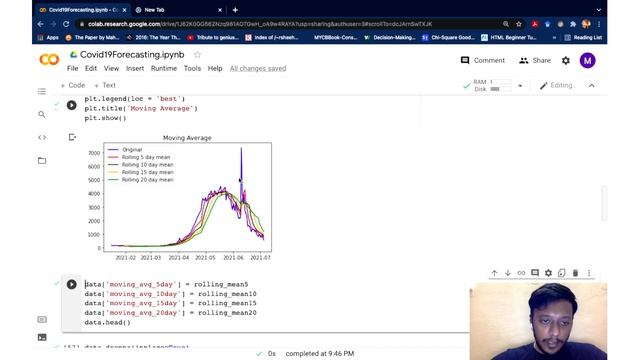This screenshot has width=640, height=360.
Task: Bookmark this page with the star
Action: point(519,24)
